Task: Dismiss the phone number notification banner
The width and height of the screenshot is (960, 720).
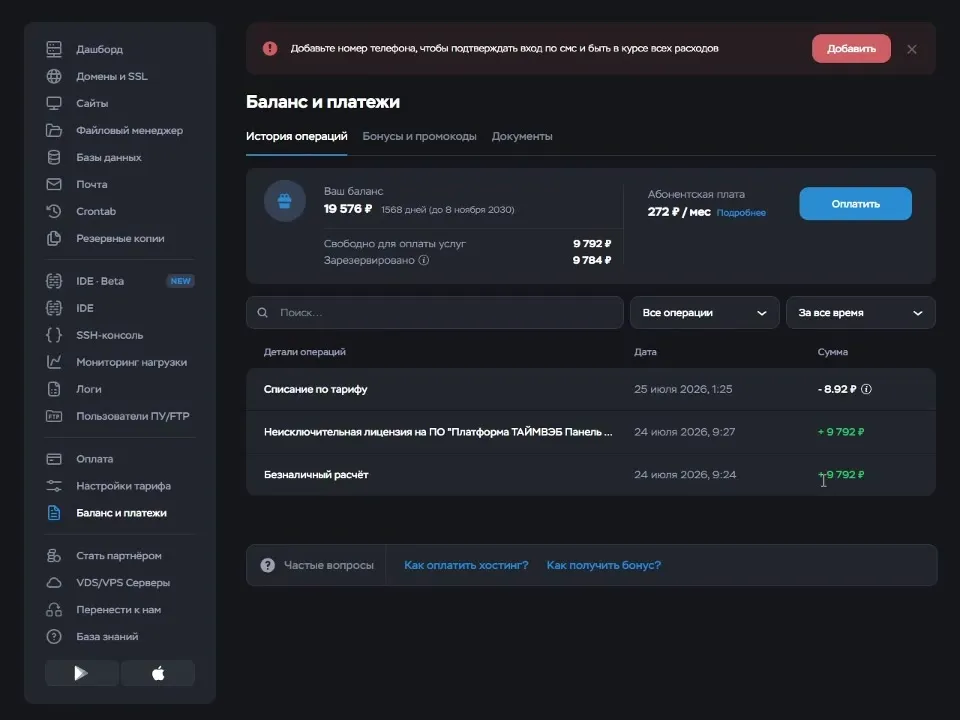Action: pyautogui.click(x=912, y=49)
